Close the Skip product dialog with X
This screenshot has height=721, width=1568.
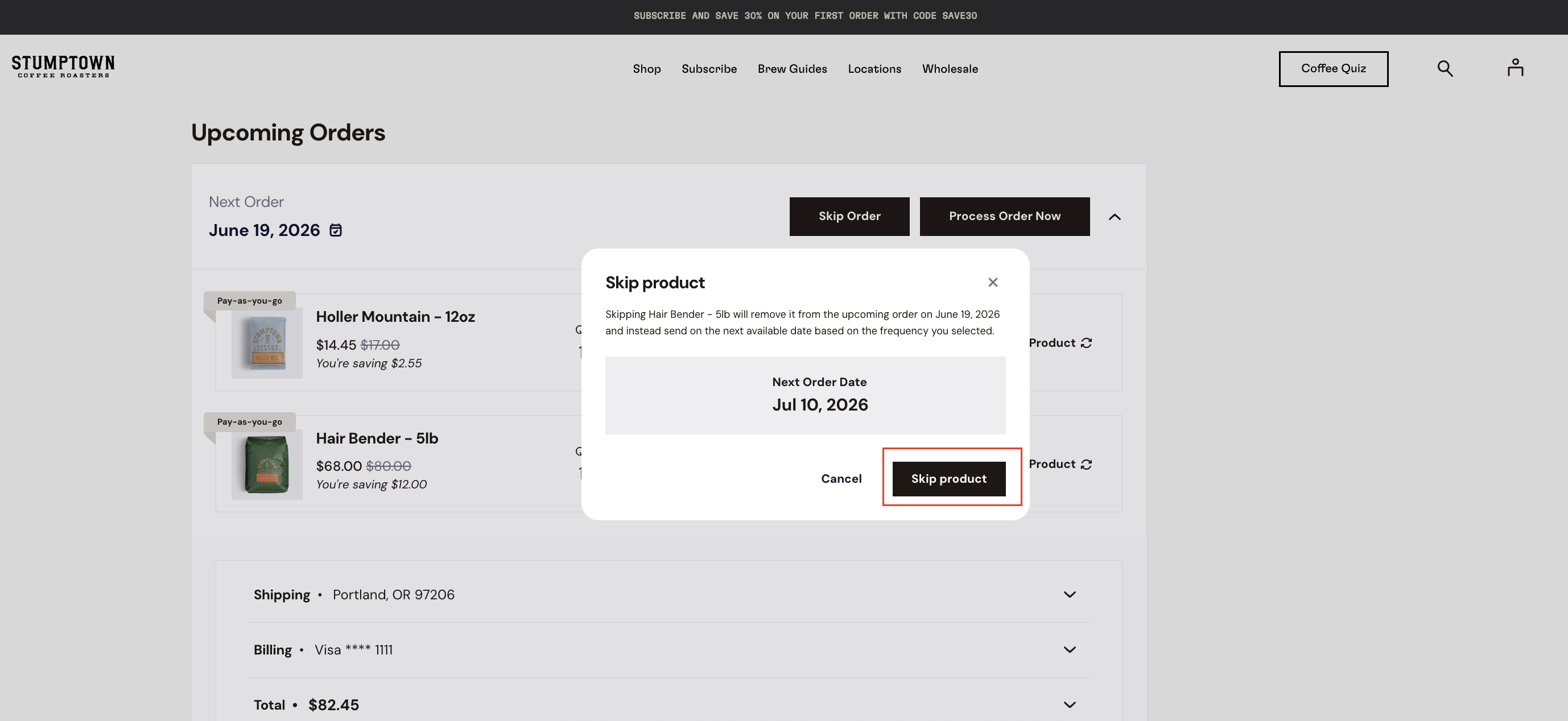pyautogui.click(x=993, y=282)
